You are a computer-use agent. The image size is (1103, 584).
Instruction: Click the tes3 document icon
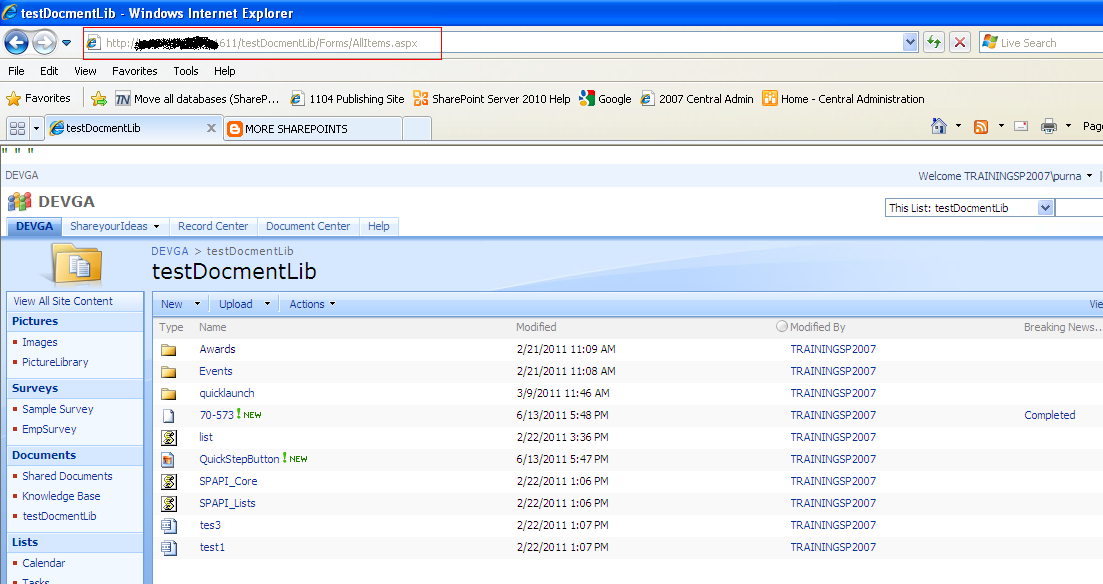[x=169, y=526]
